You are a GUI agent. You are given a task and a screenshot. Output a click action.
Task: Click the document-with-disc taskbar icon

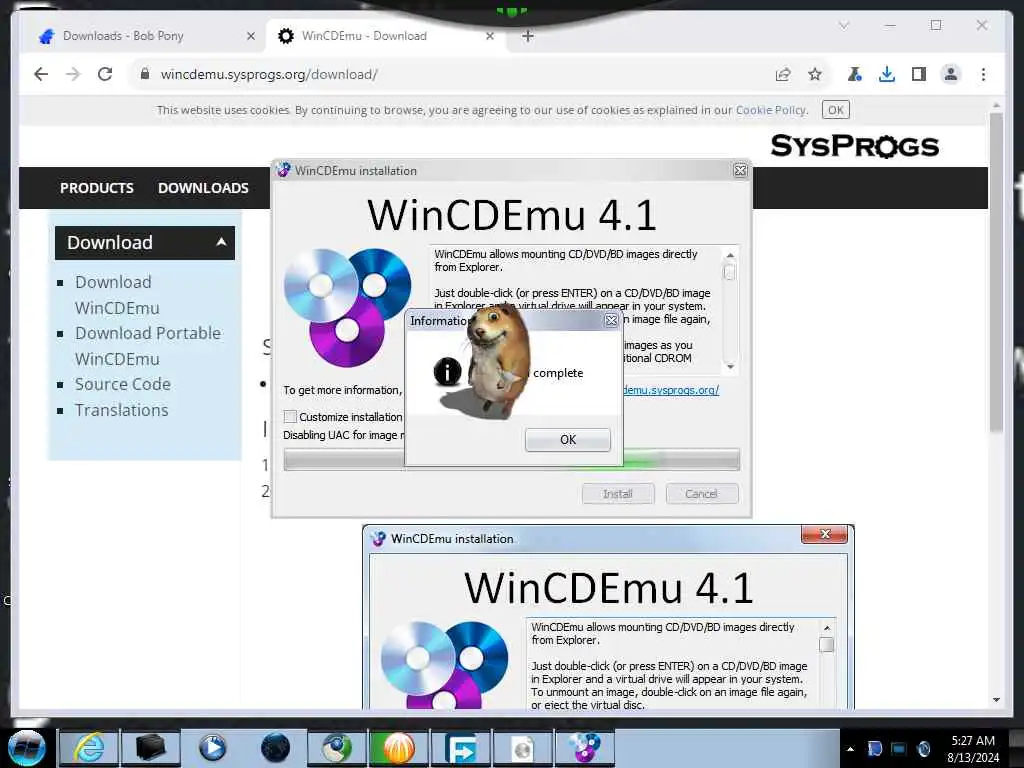click(x=522, y=748)
